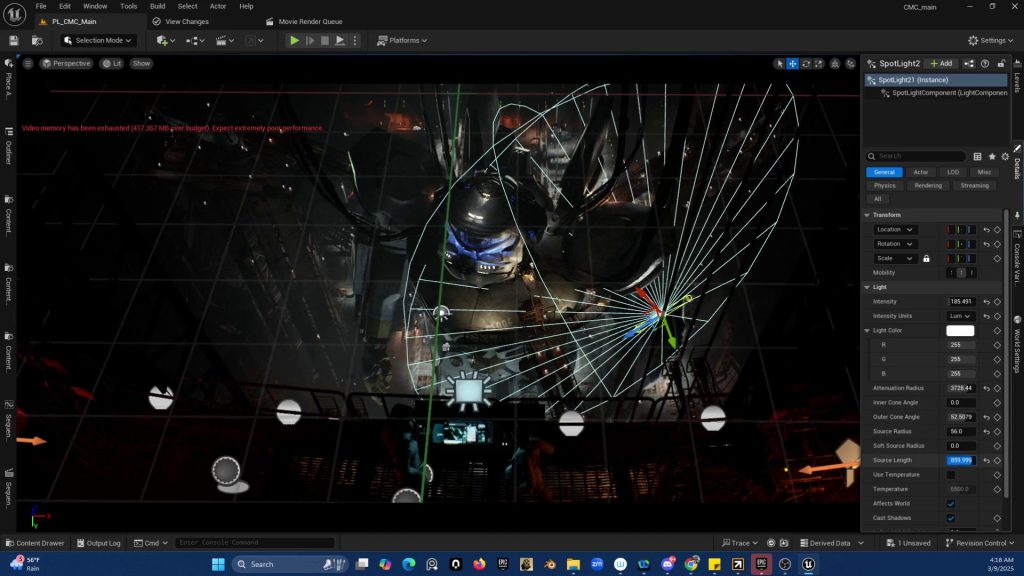Viewport: 1024px width, 576px height.
Task: Filter details by General category
Action: click(x=884, y=172)
